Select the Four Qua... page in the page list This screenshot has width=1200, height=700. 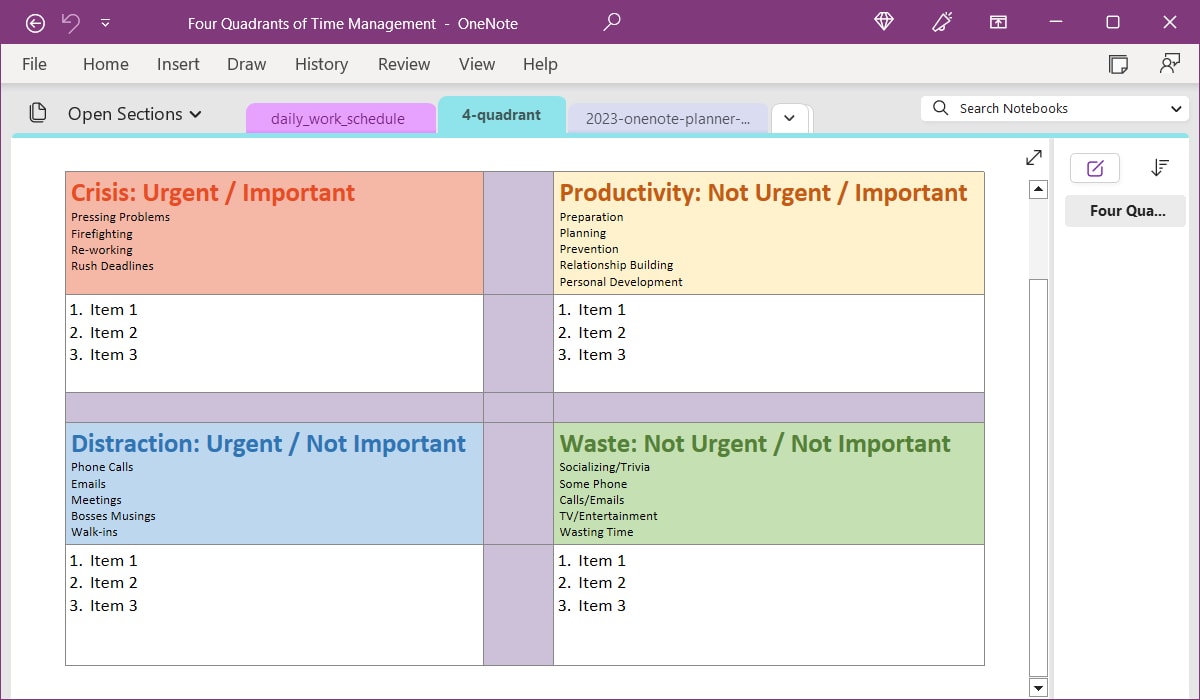[1124, 211]
